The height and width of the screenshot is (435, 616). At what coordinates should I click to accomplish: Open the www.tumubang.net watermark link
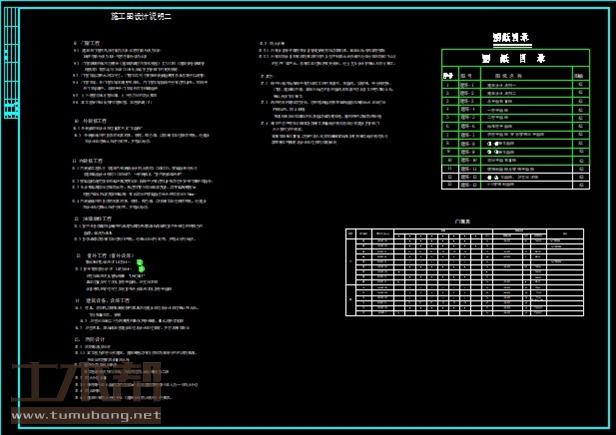point(85,414)
